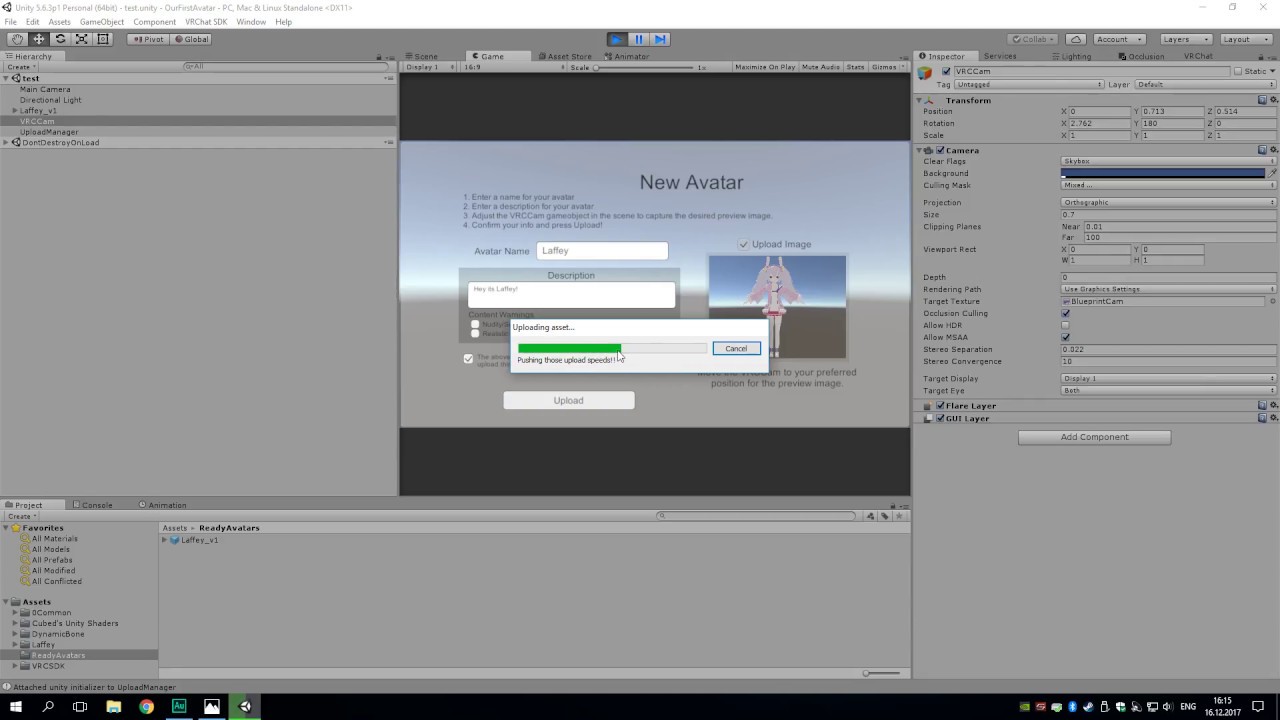Open the GameObject menu
Viewport: 1280px width, 720px height.
(102, 22)
